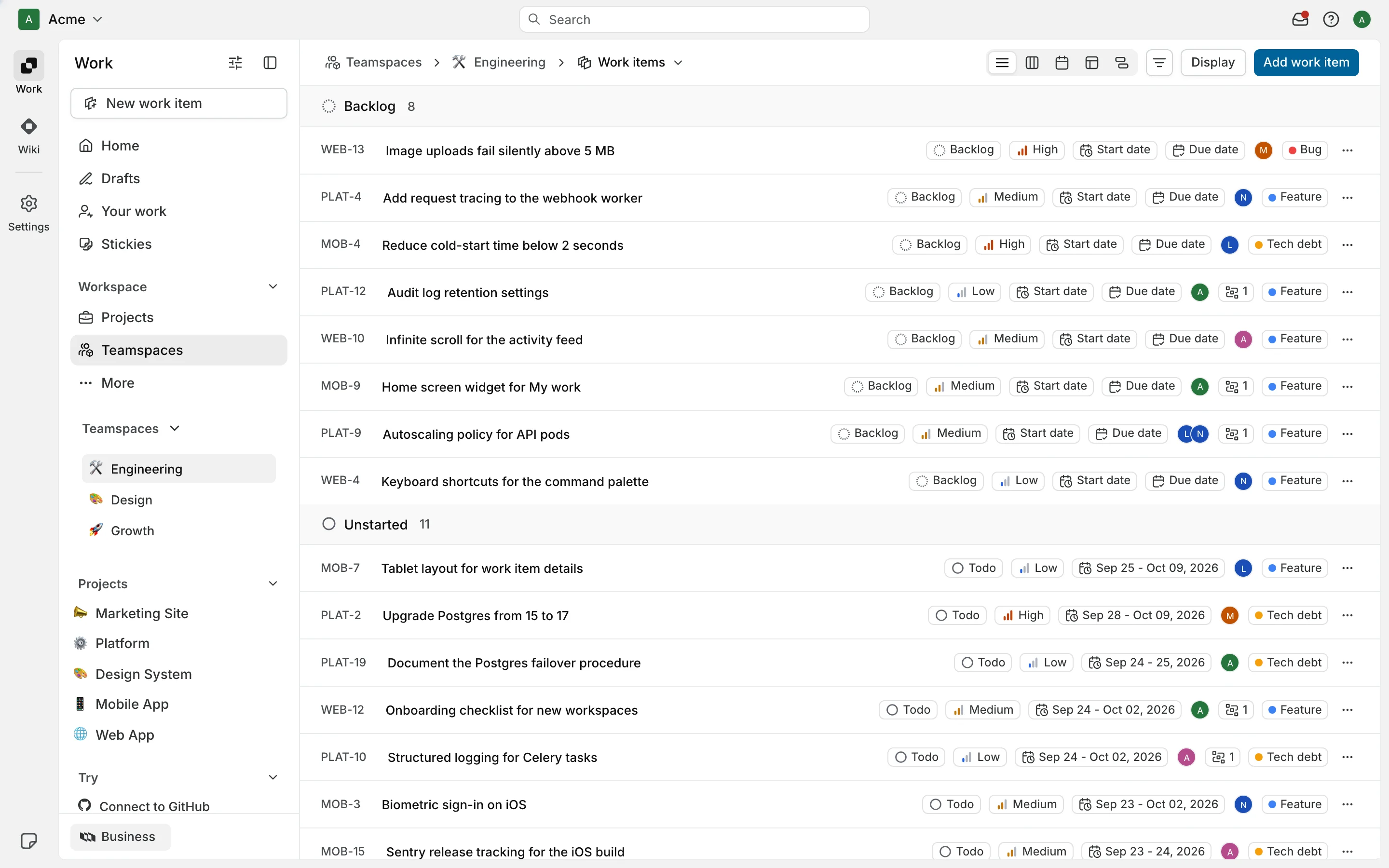Navigate to Engineering breadcrumb
The width and height of the screenshot is (1389, 868).
[x=499, y=63]
